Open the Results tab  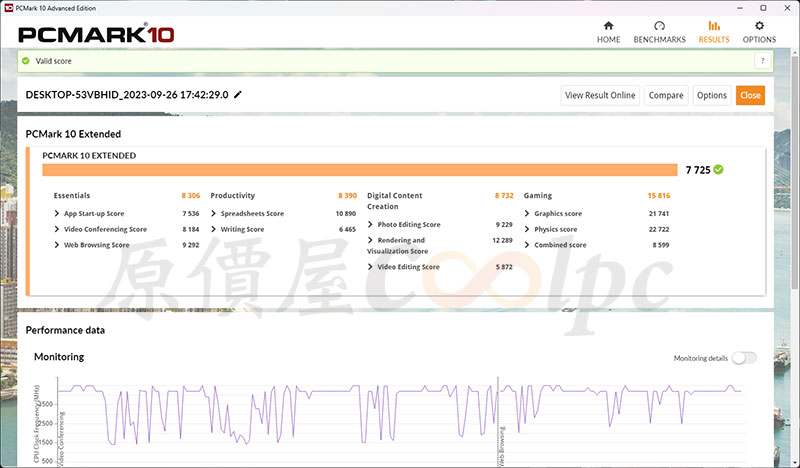(714, 32)
